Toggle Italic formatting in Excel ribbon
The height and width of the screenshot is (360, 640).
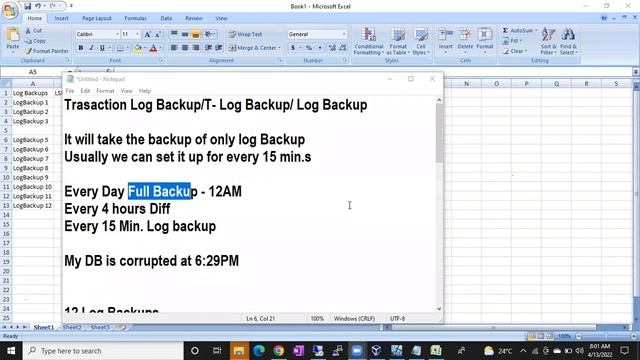click(91, 48)
